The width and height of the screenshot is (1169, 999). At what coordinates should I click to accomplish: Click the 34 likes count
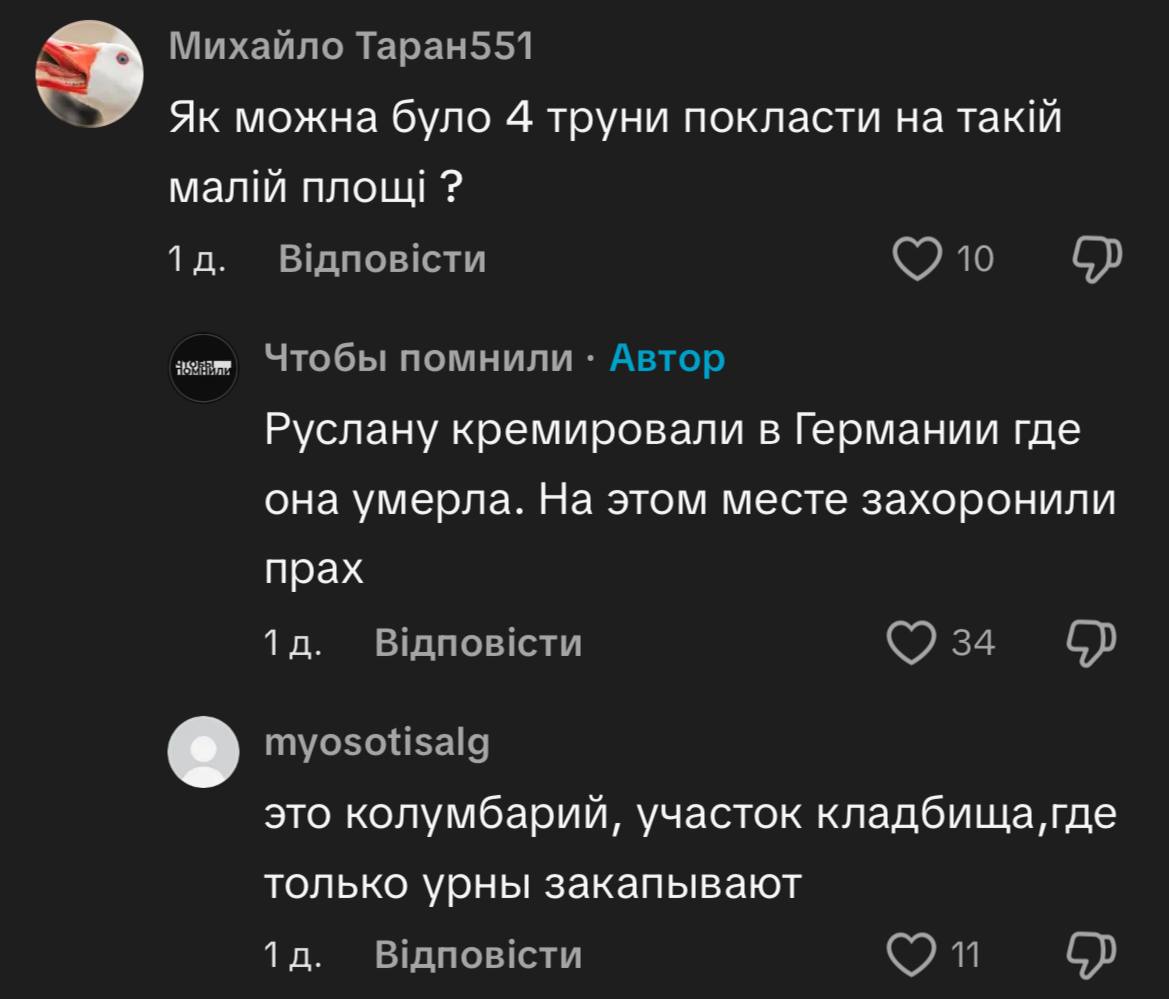click(973, 642)
